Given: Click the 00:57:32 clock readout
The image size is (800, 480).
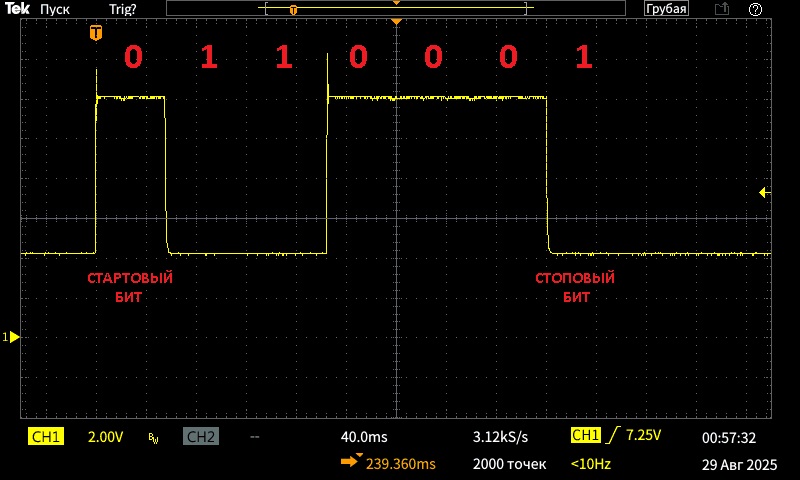Looking at the screenshot, I should pos(729,438).
